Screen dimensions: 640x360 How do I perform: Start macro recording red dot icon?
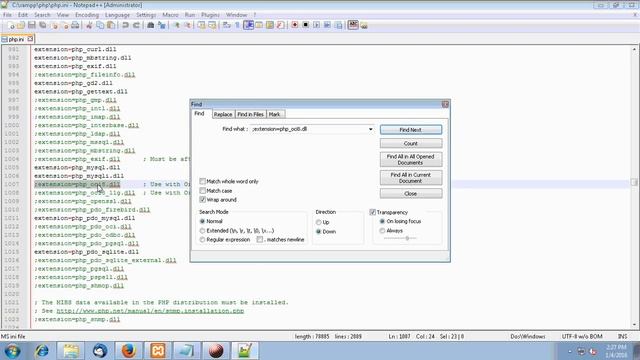tap(295, 25)
